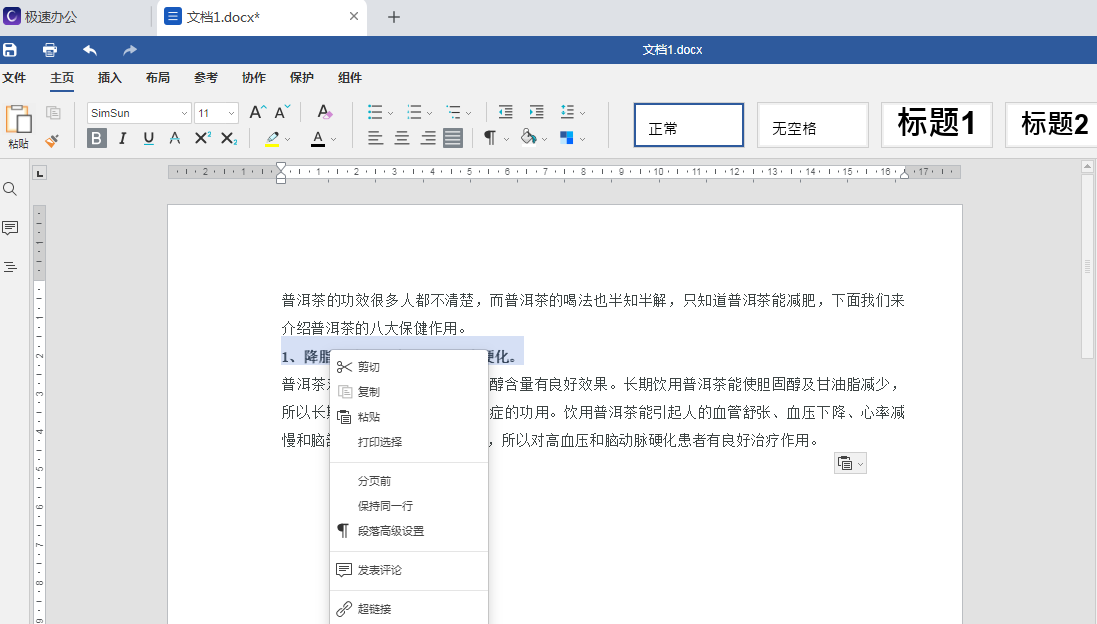Viewport: 1097px width, 624px height.
Task: Apply the 正常 style
Action: pos(689,125)
